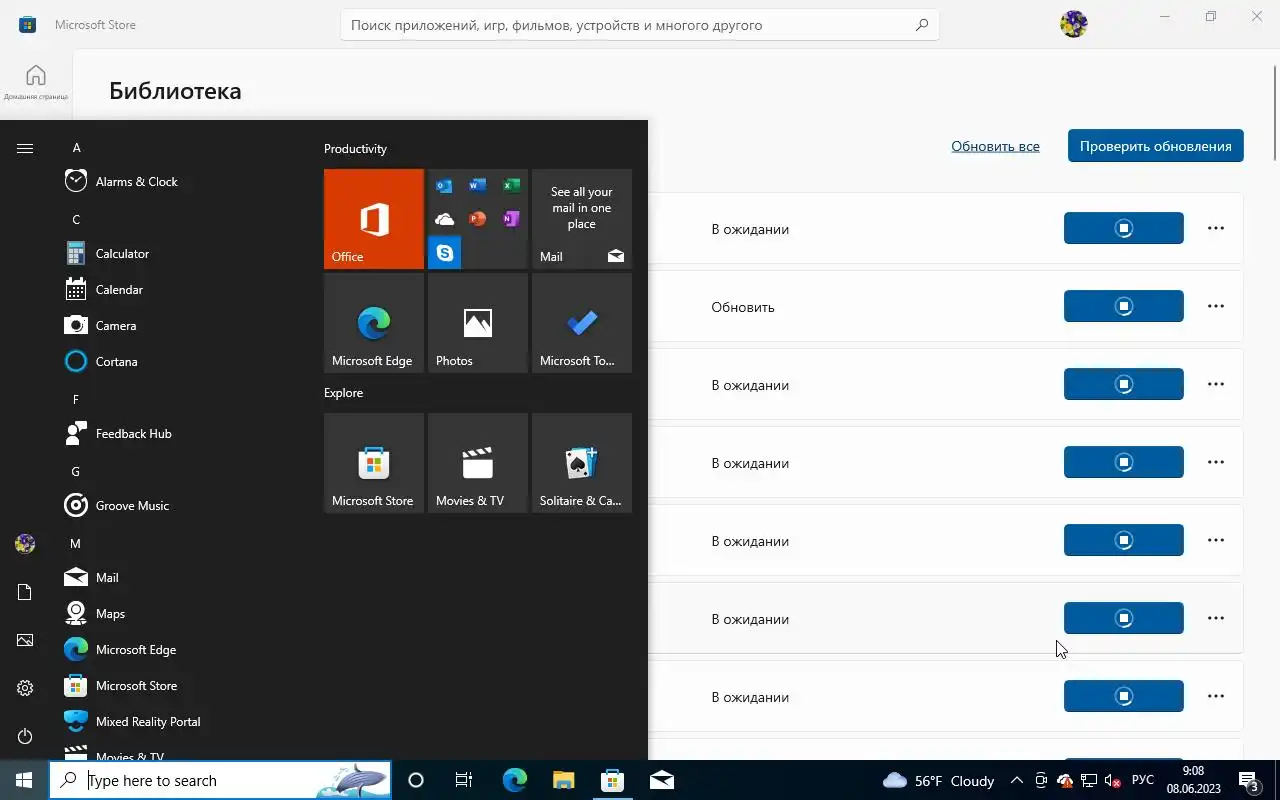Click the Productivity group header
Screen dimensions: 1280x800
point(355,148)
